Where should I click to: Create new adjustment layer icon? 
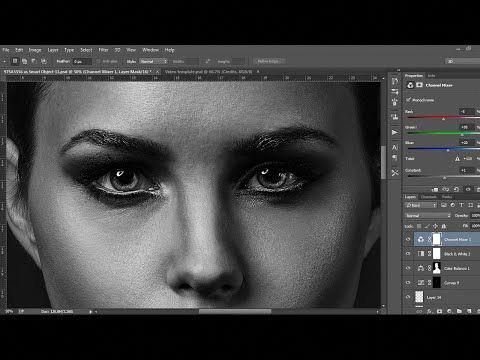(449, 311)
